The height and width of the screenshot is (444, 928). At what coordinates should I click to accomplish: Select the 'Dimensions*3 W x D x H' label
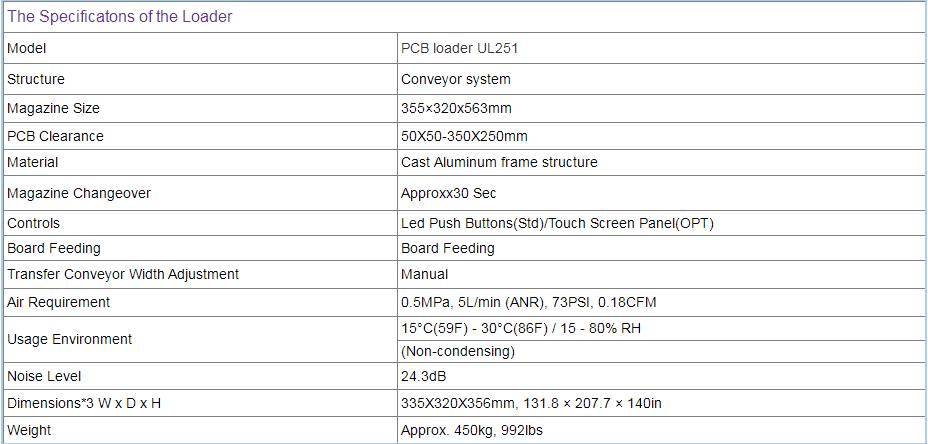(84, 404)
